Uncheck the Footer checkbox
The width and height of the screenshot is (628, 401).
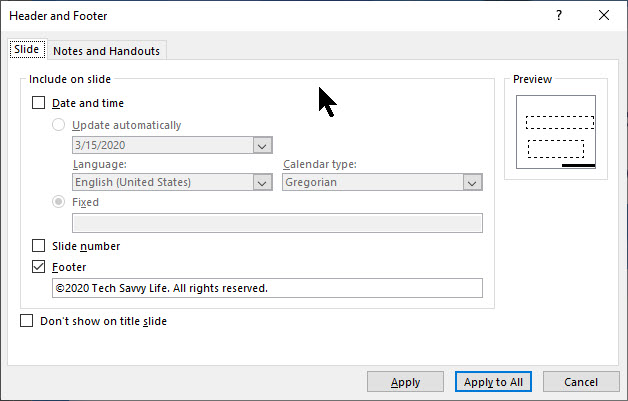(x=39, y=267)
